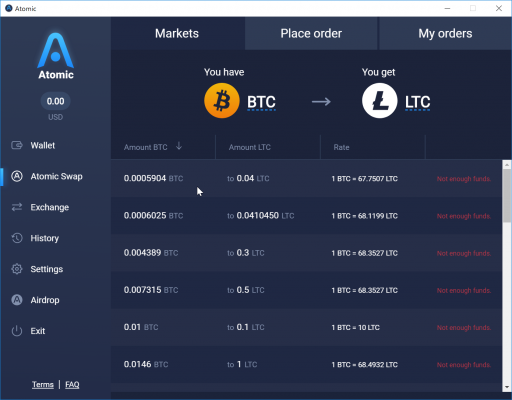Click the Airdrop icon in the sidebar

point(17,300)
